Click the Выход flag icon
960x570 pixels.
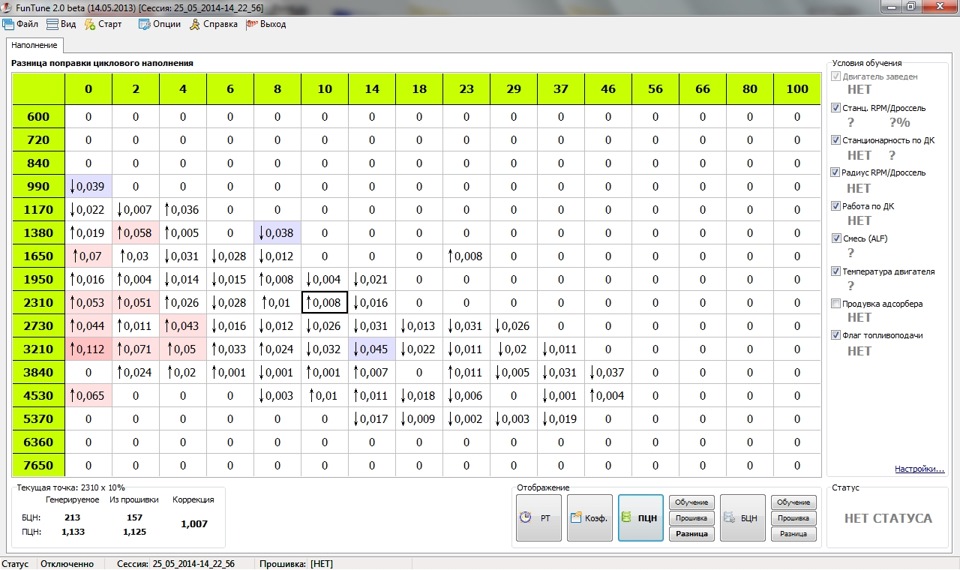point(251,24)
